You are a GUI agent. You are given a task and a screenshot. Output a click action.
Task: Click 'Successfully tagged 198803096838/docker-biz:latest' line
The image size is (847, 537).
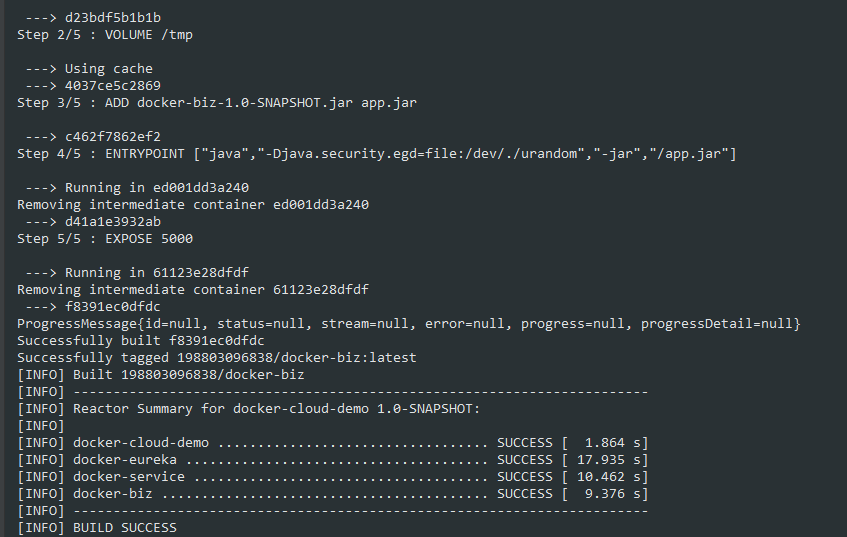click(217, 358)
